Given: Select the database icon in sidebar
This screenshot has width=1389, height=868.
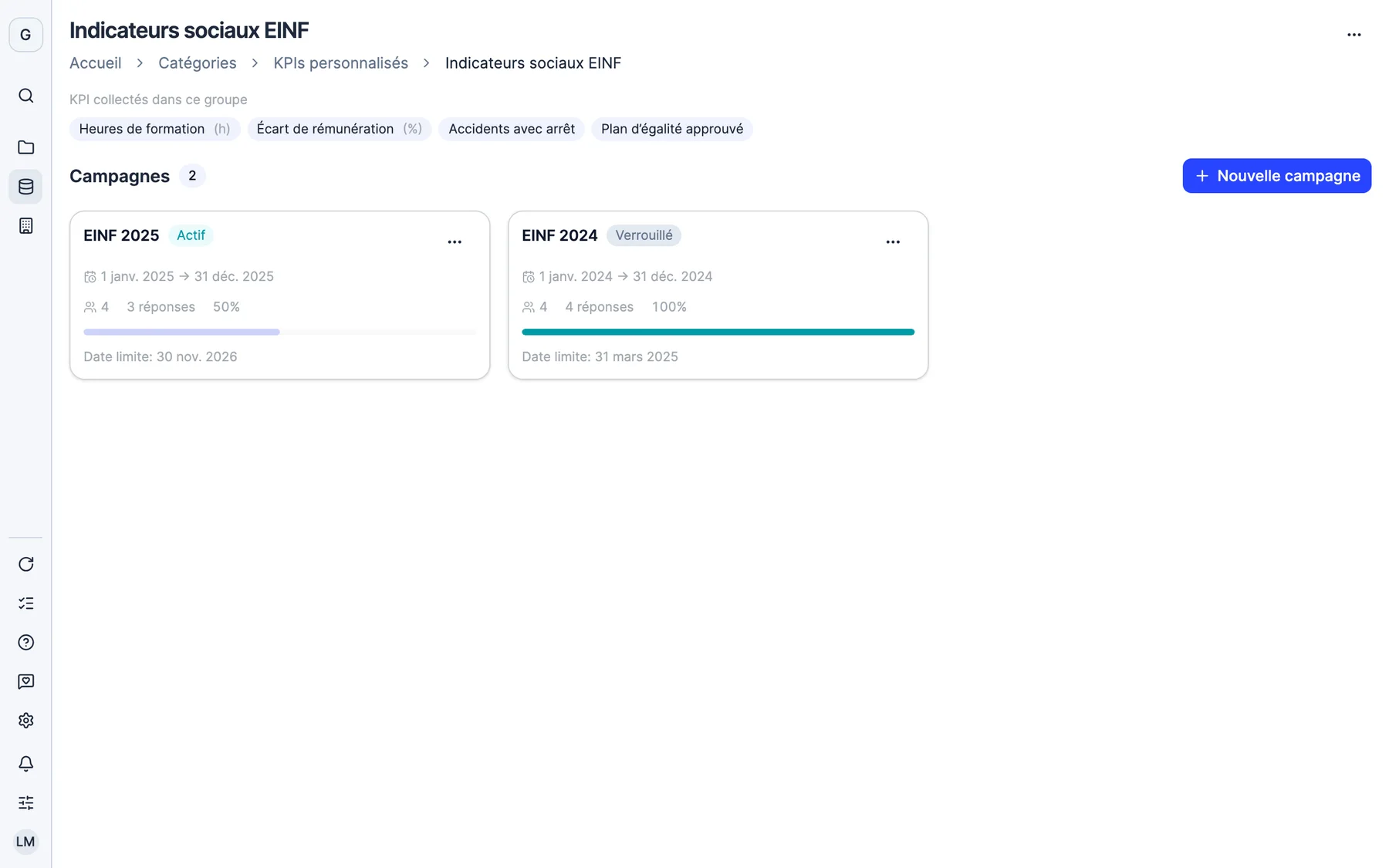Looking at the screenshot, I should coord(25,187).
